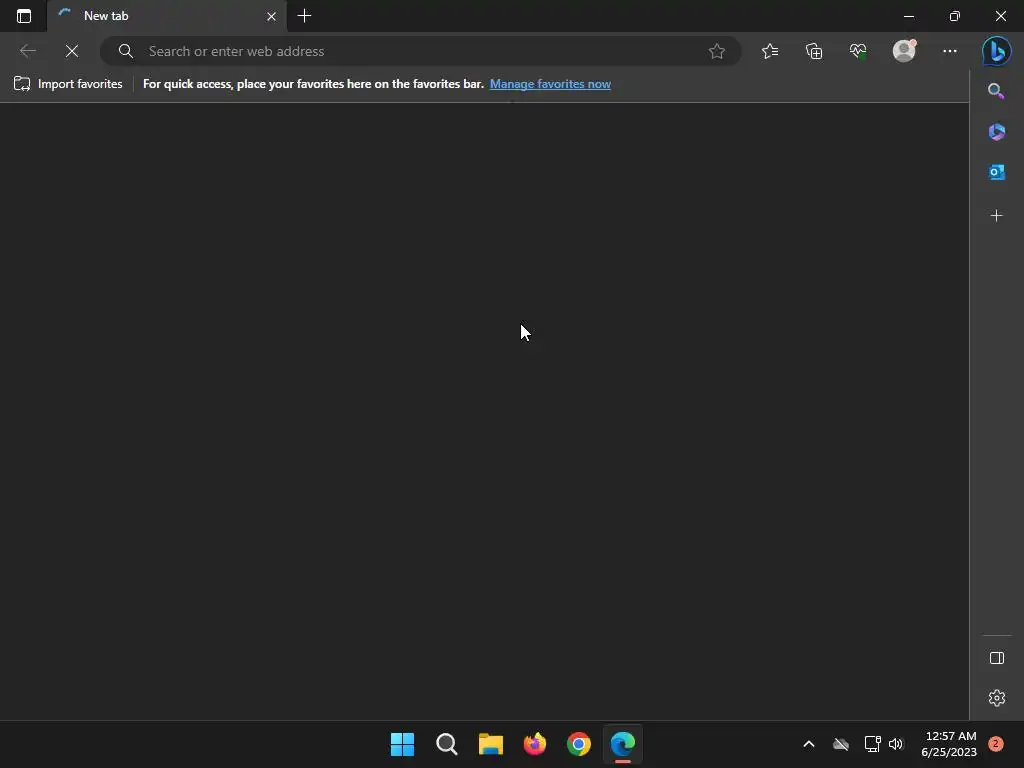This screenshot has width=1024, height=768.
Task: Open the profile account menu
Action: tap(904, 50)
